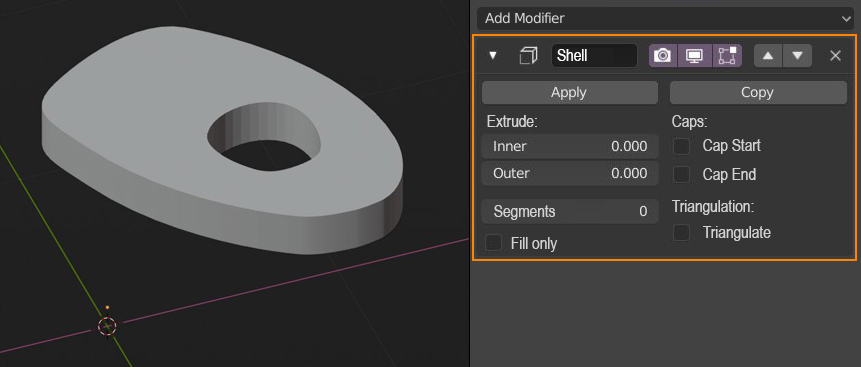
Task: Toggle modifier display in edit mode
Action: tap(727, 55)
